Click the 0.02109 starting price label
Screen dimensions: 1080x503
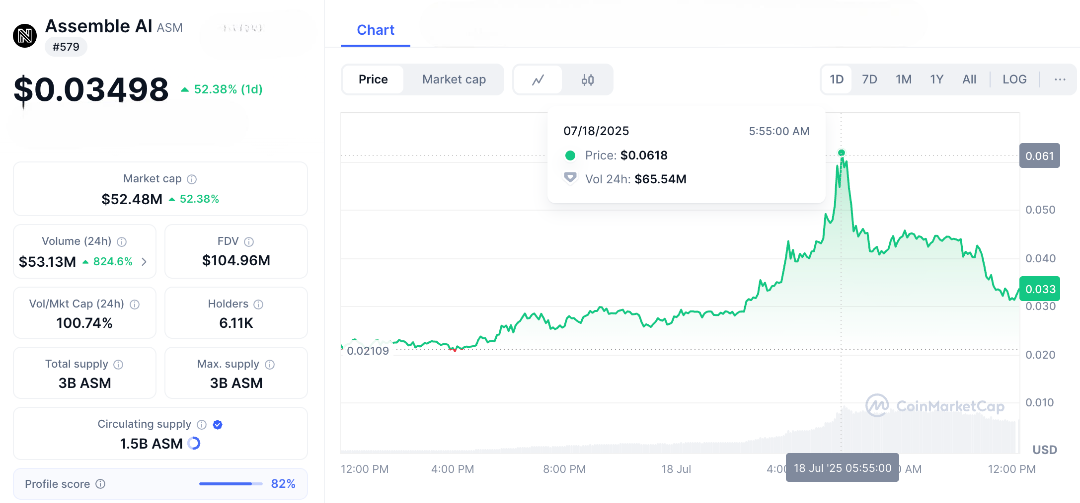pyautogui.click(x=367, y=351)
